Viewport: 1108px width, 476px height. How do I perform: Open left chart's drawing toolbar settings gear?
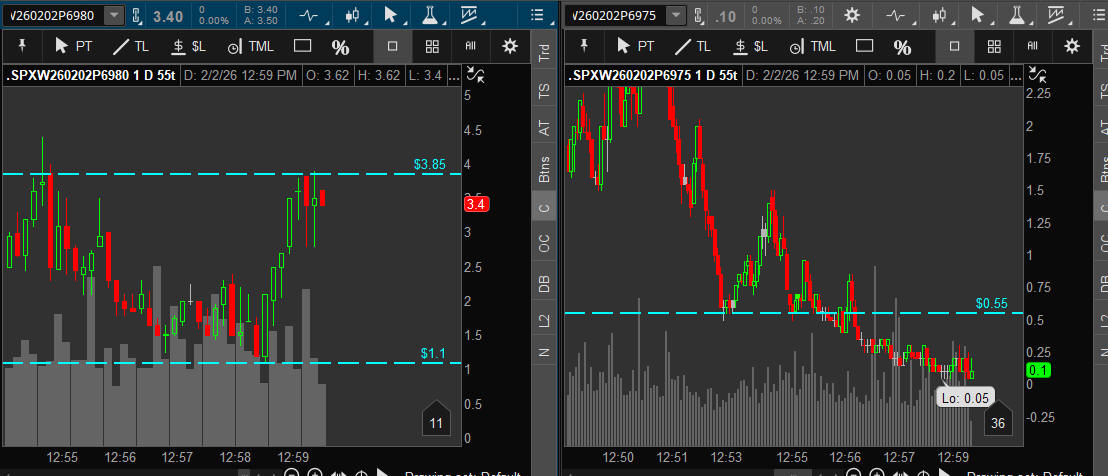(510, 46)
